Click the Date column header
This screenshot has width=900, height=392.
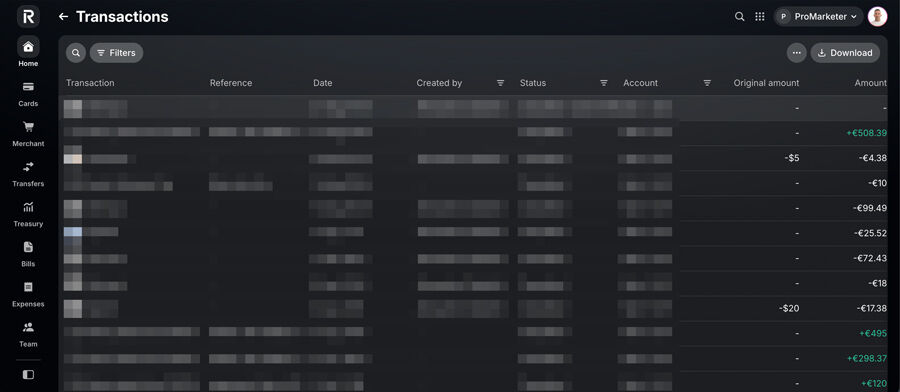click(x=323, y=83)
